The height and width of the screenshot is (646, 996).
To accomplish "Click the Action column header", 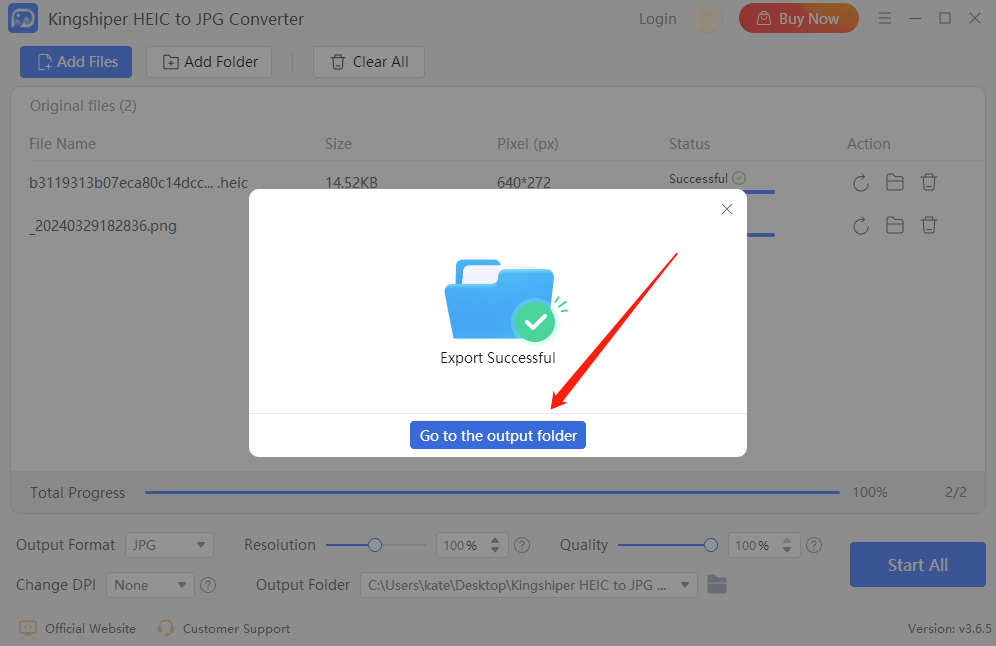I will 868,144.
